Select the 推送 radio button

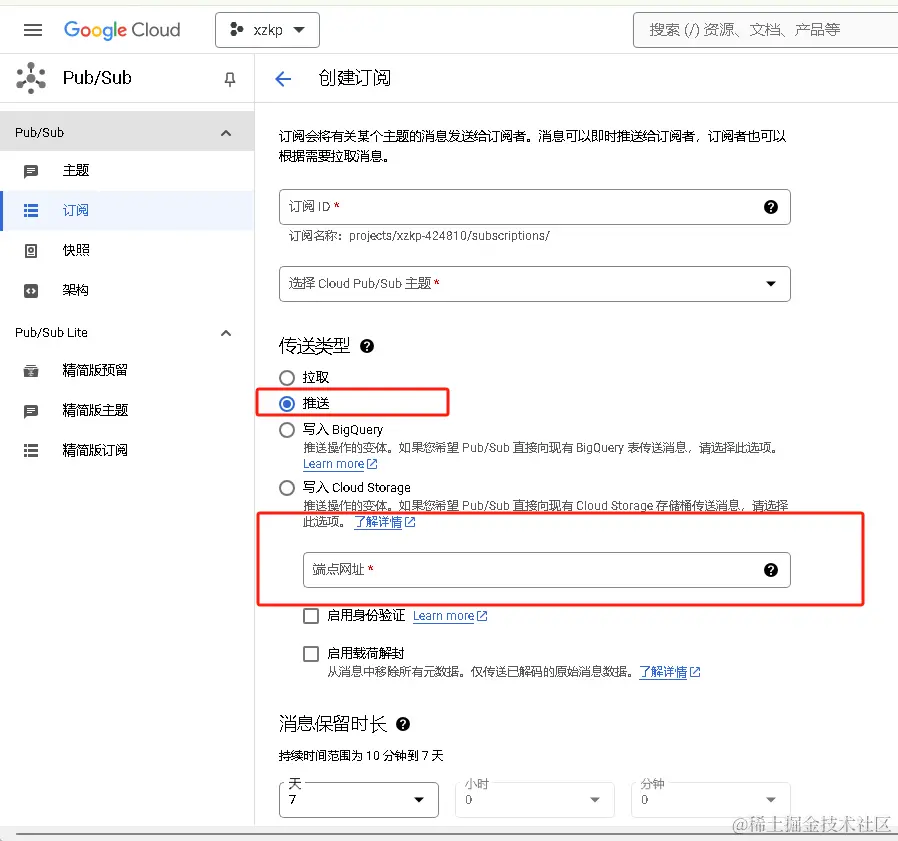pos(287,404)
